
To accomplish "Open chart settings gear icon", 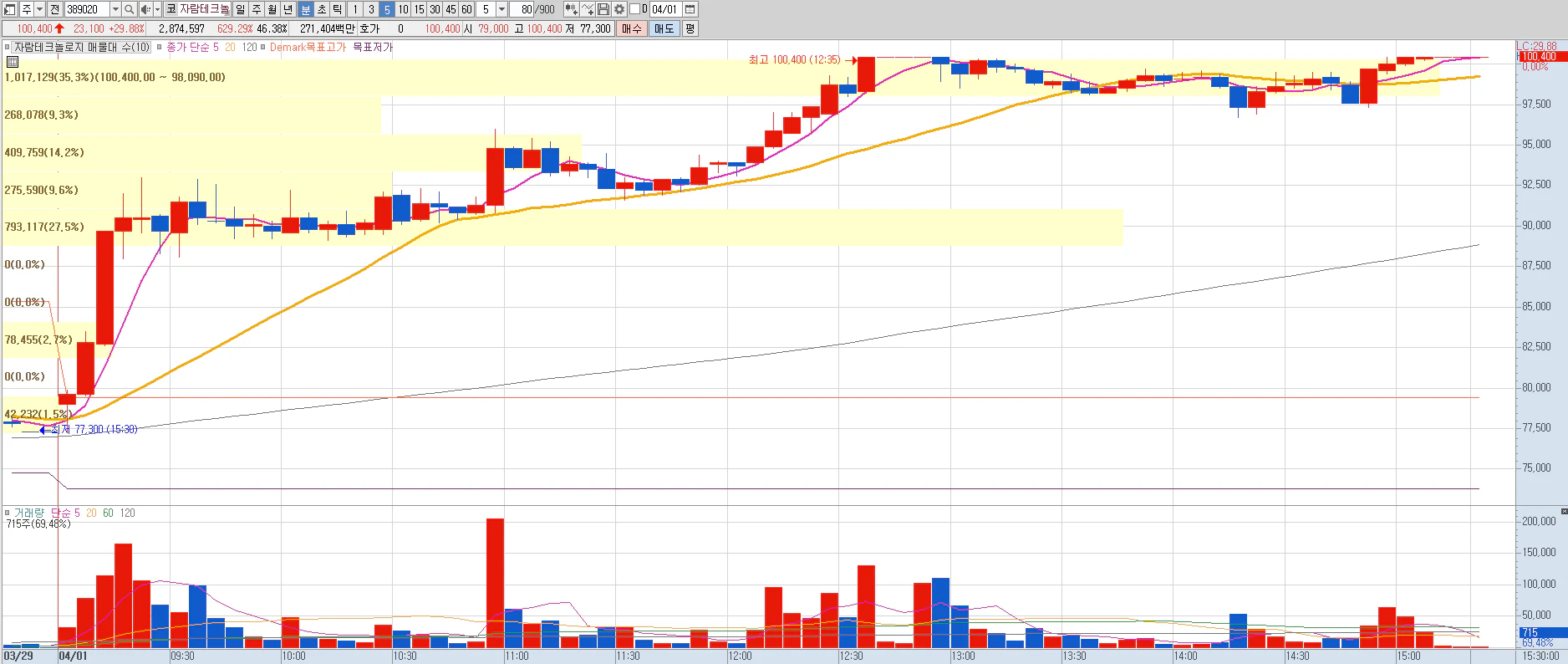I will tap(619, 9).
